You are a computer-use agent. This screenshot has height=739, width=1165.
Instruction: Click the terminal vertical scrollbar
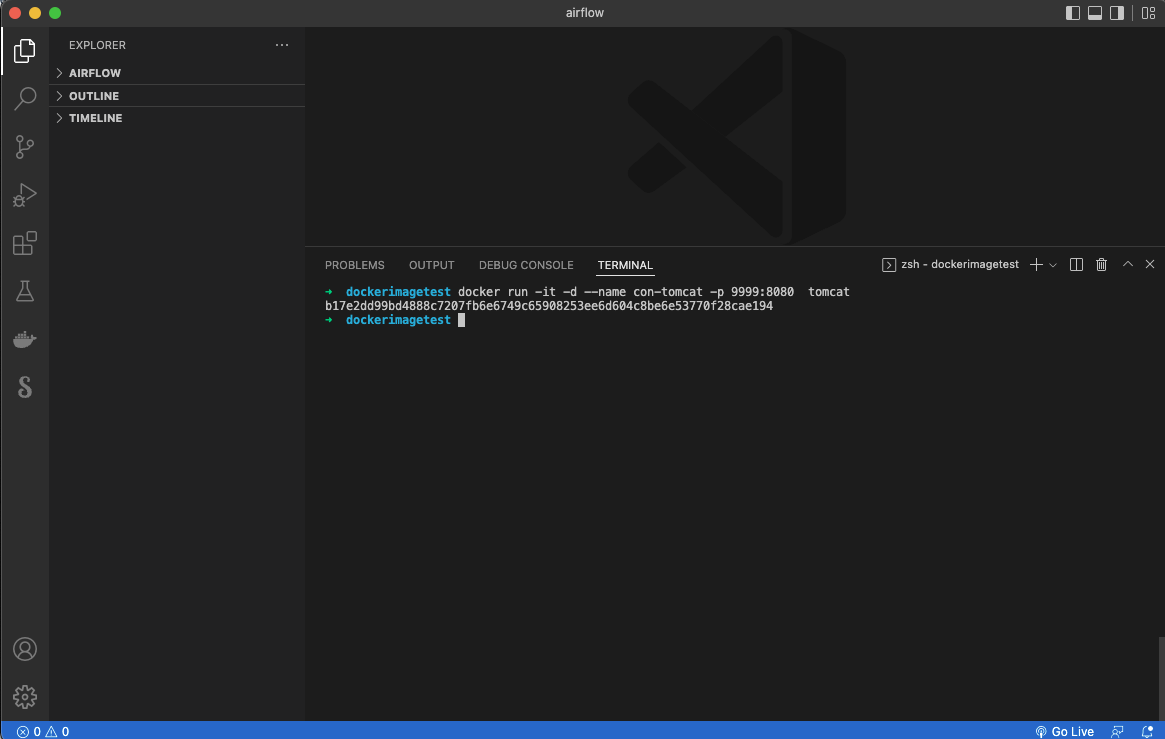1161,679
